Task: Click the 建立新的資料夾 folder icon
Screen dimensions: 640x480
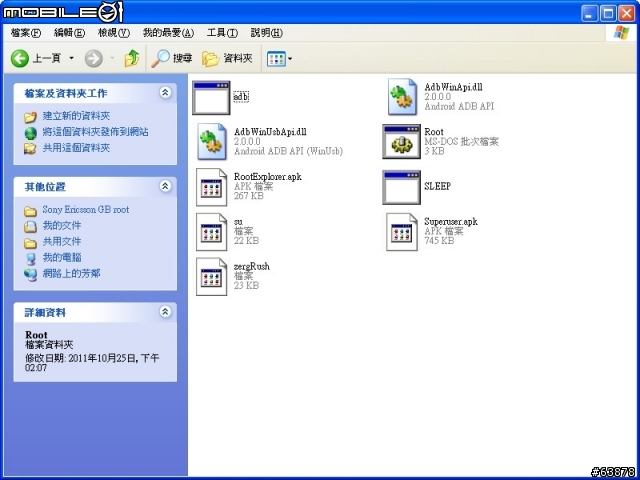Action: pos(30,117)
